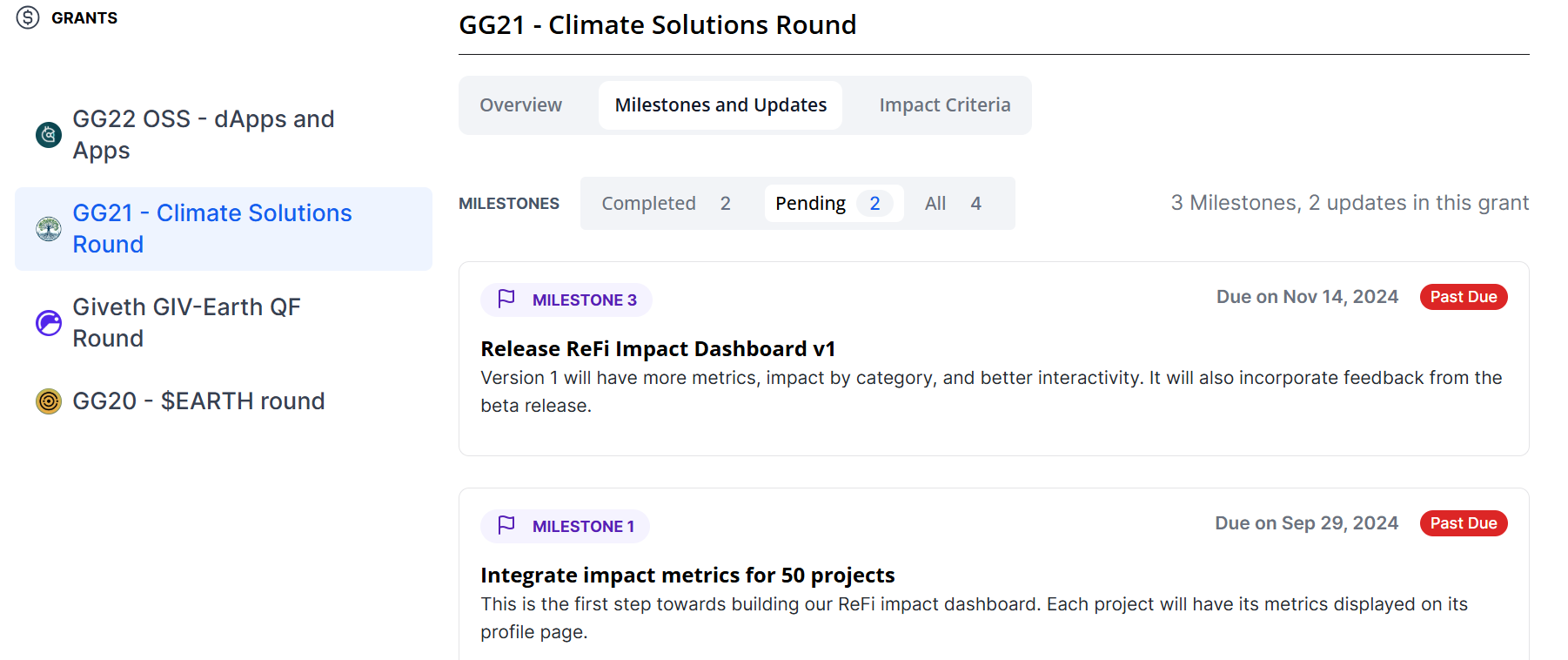Click the GG22 OSS round logo icon
Image resolution: width=1568 pixels, height=660 pixels.
49,135
